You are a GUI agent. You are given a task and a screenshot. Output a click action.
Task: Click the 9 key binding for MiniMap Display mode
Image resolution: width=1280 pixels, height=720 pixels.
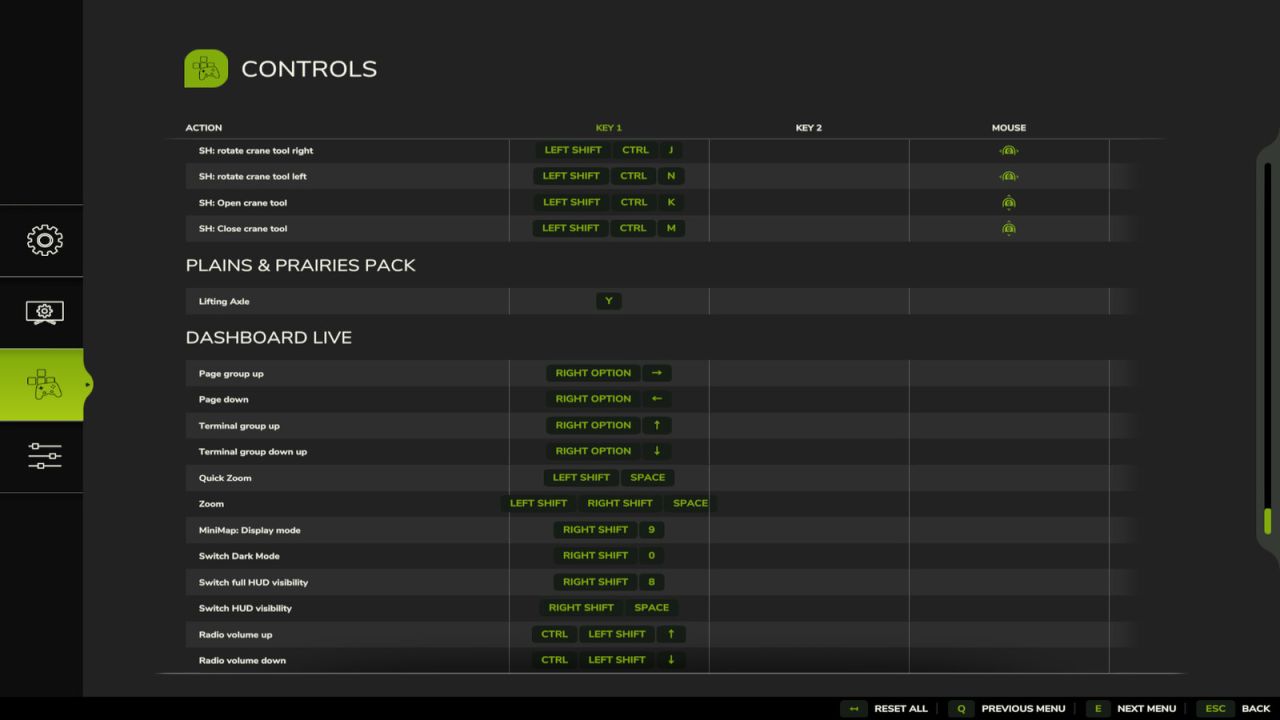651,529
